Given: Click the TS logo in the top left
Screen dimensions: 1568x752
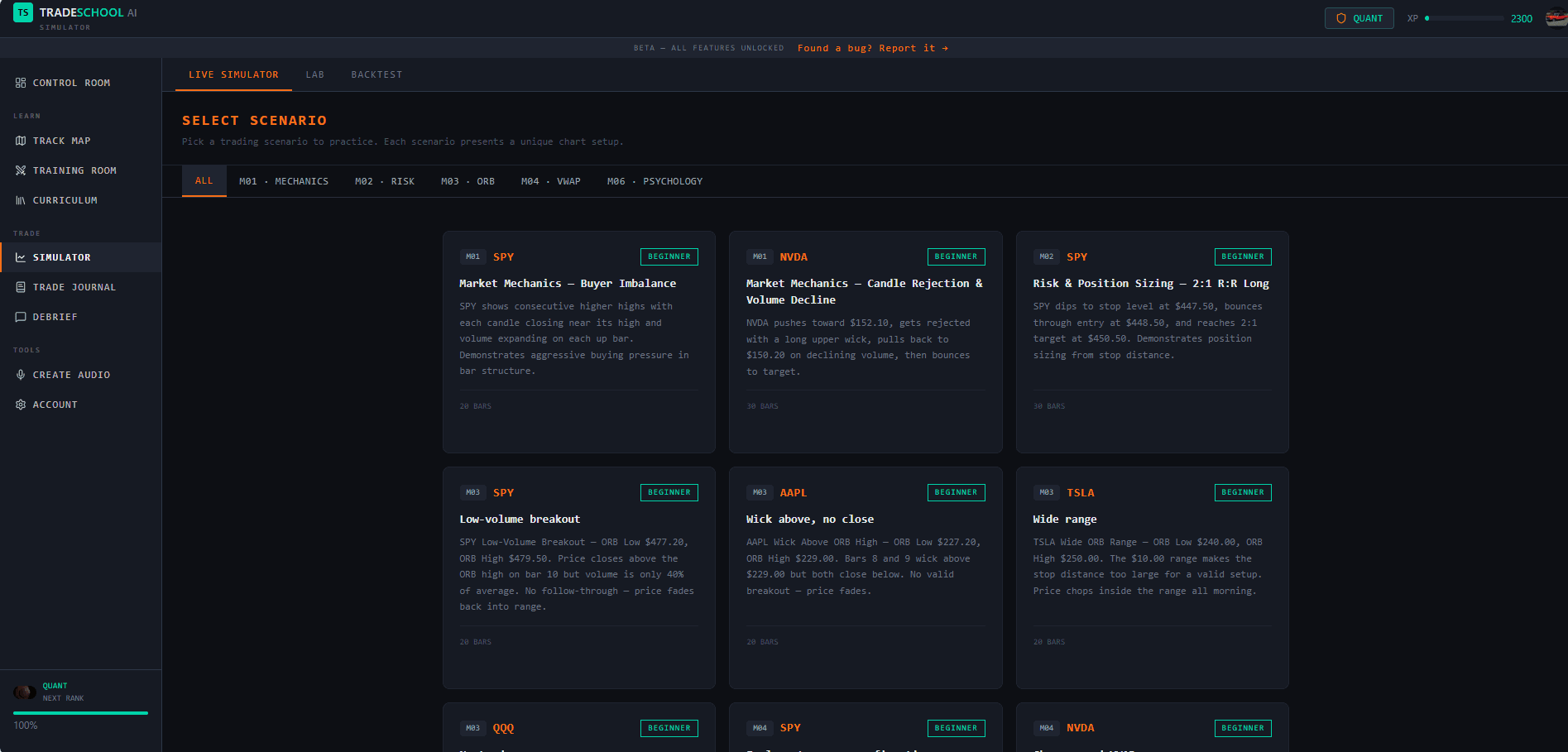Looking at the screenshot, I should pos(22,14).
